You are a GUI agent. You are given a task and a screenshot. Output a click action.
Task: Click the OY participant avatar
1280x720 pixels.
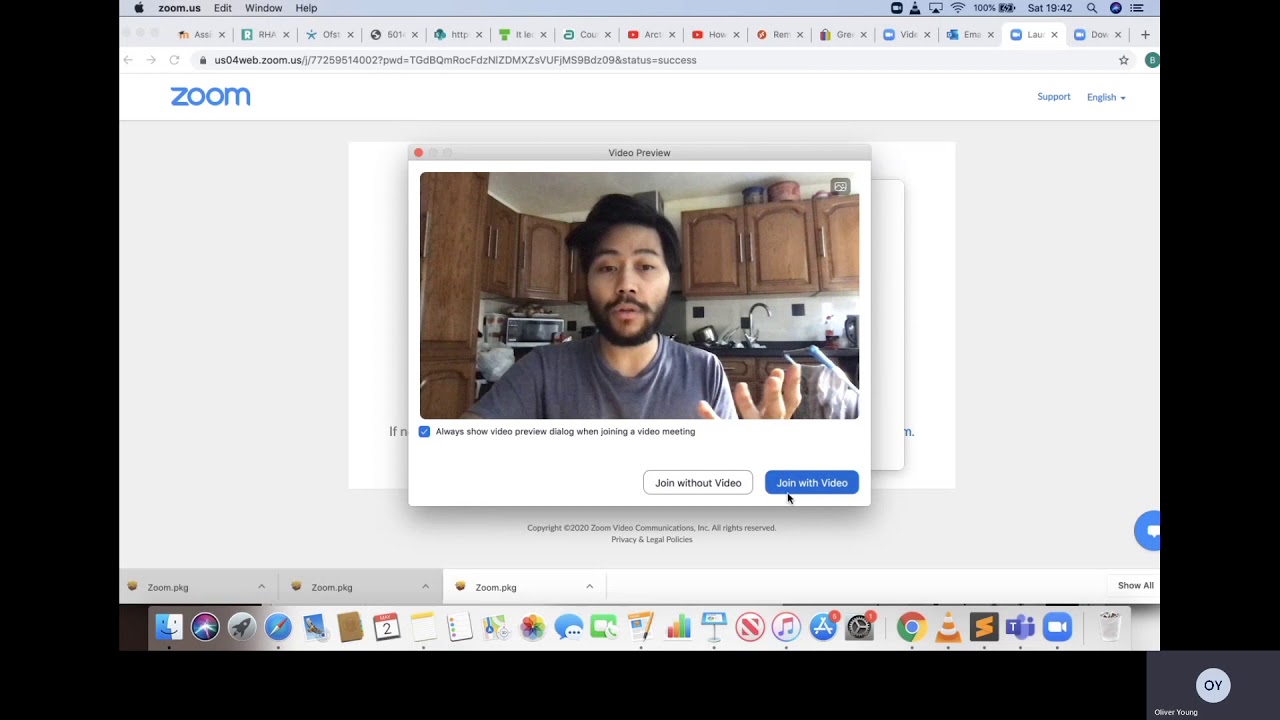[x=1213, y=685]
